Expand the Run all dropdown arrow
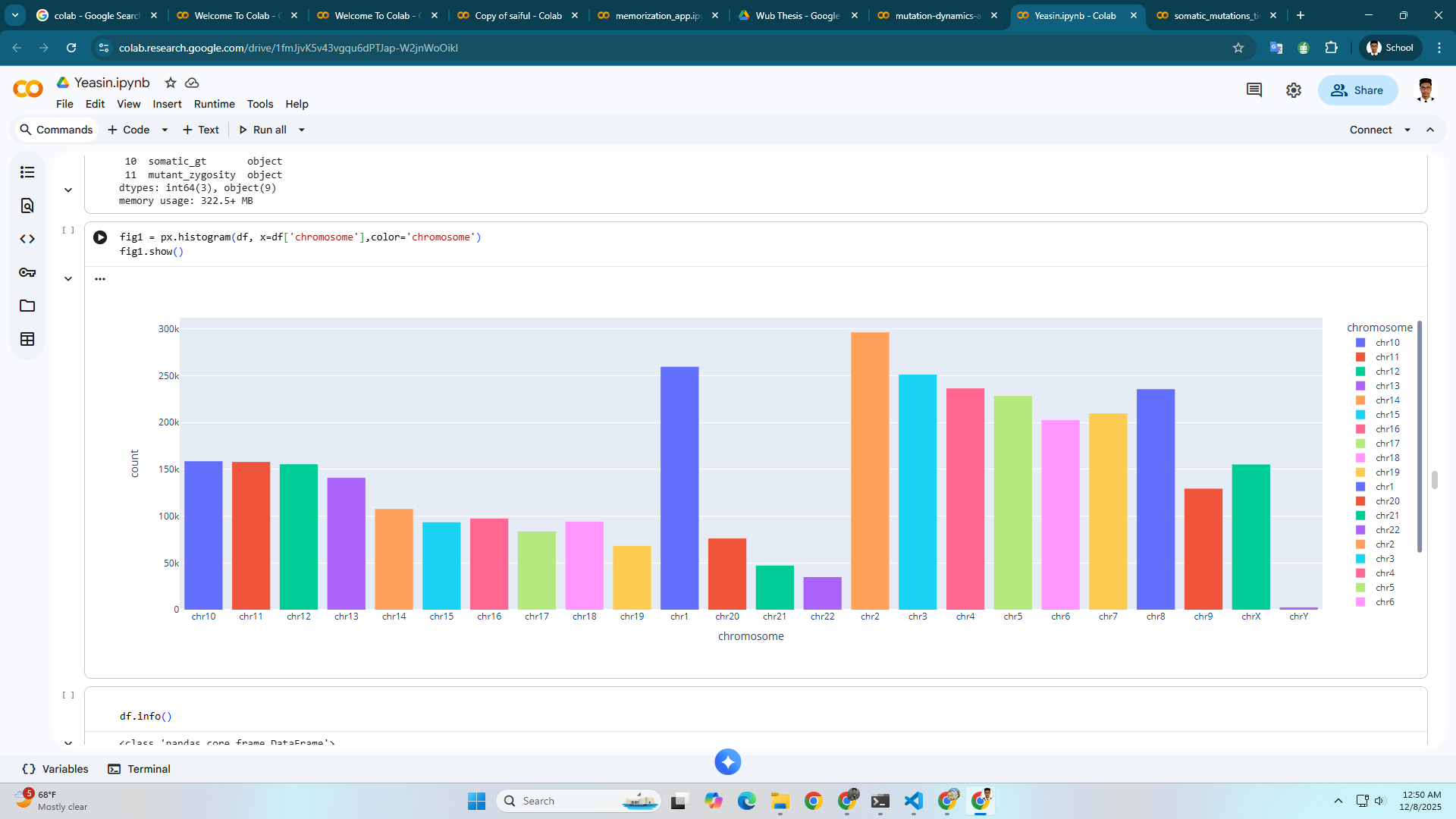This screenshot has width=1456, height=819. click(x=302, y=130)
